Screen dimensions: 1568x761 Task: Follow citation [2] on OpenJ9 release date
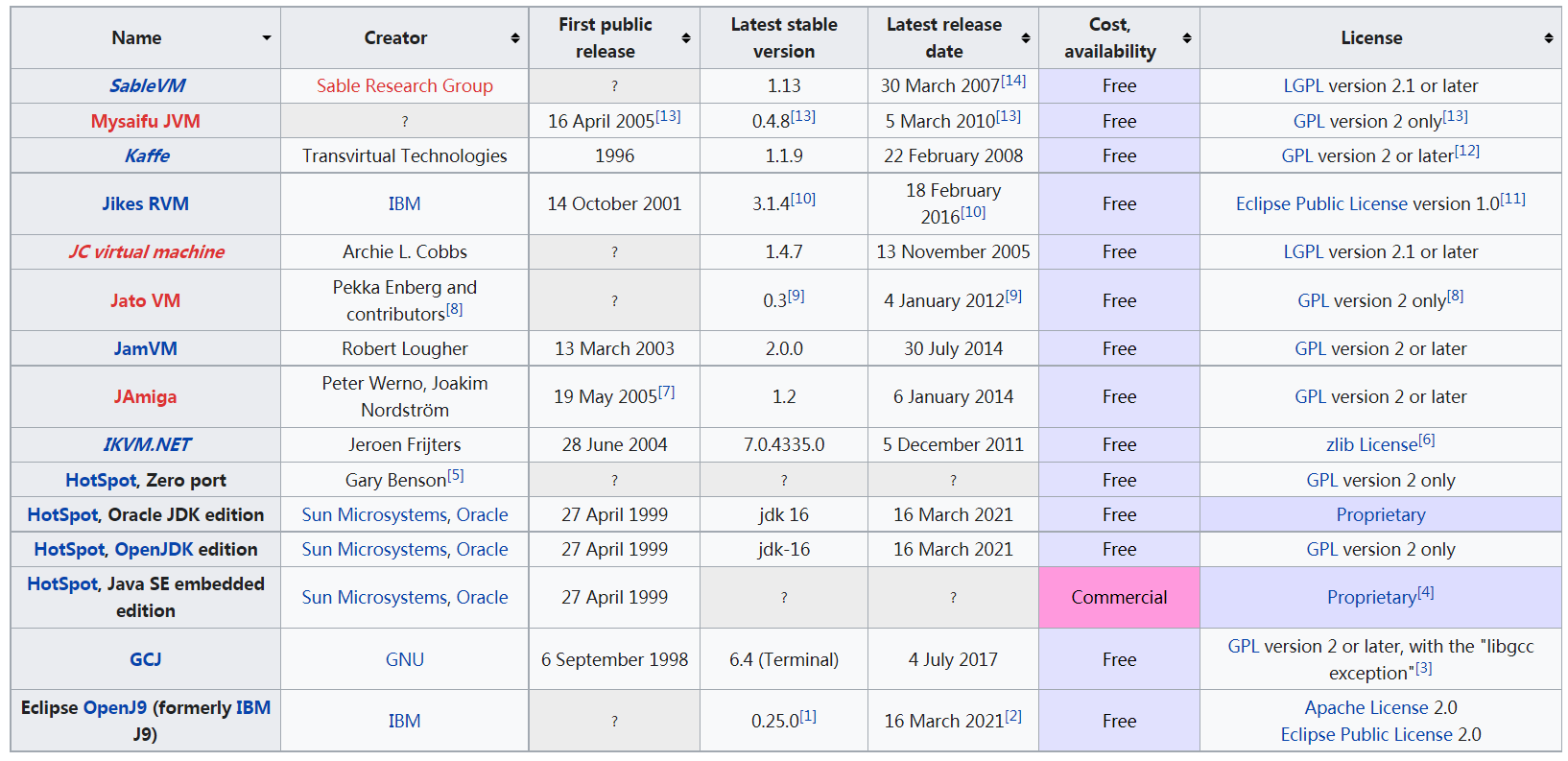[x=1013, y=716]
